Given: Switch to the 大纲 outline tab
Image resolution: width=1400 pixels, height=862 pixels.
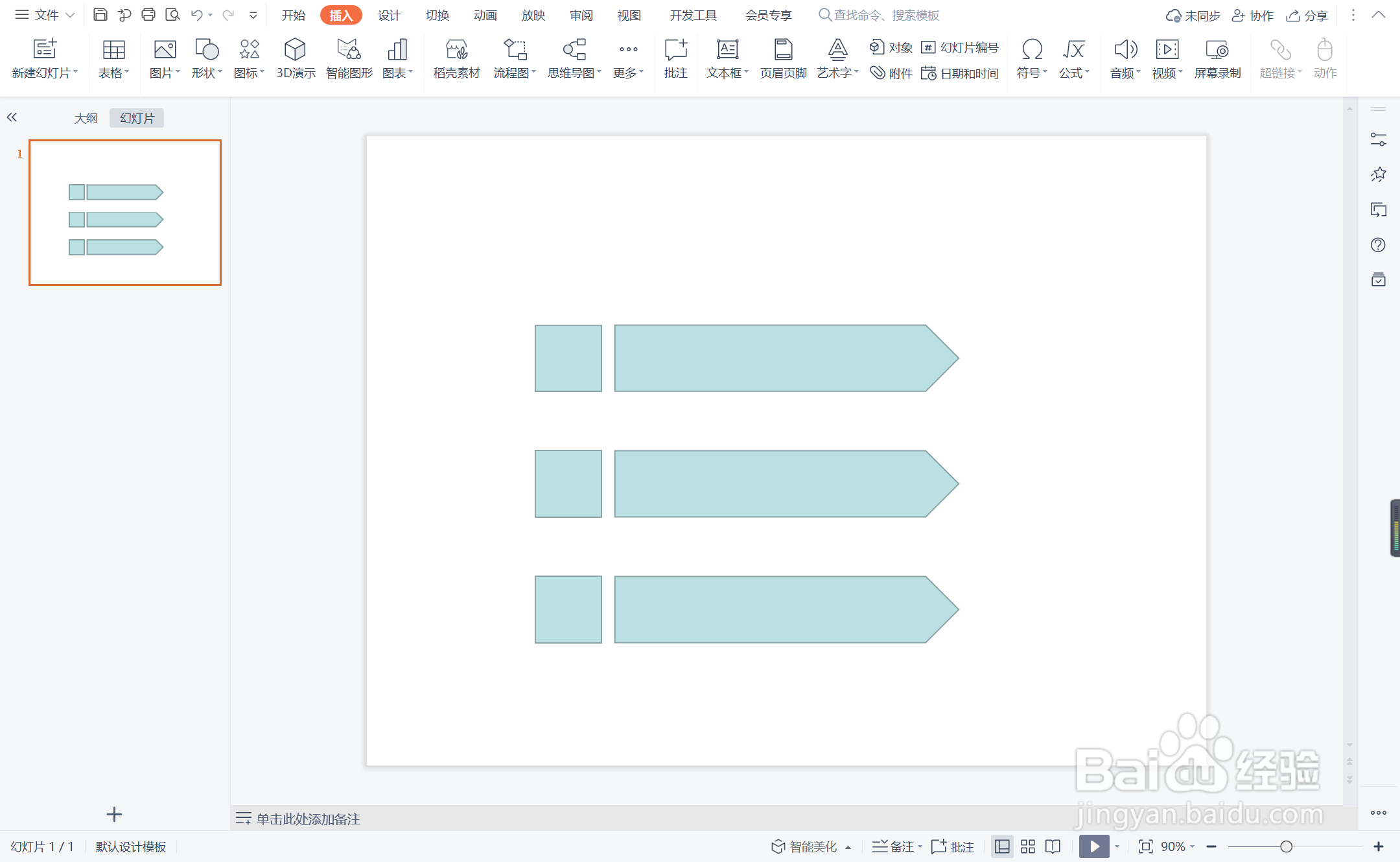Looking at the screenshot, I should click(x=86, y=118).
